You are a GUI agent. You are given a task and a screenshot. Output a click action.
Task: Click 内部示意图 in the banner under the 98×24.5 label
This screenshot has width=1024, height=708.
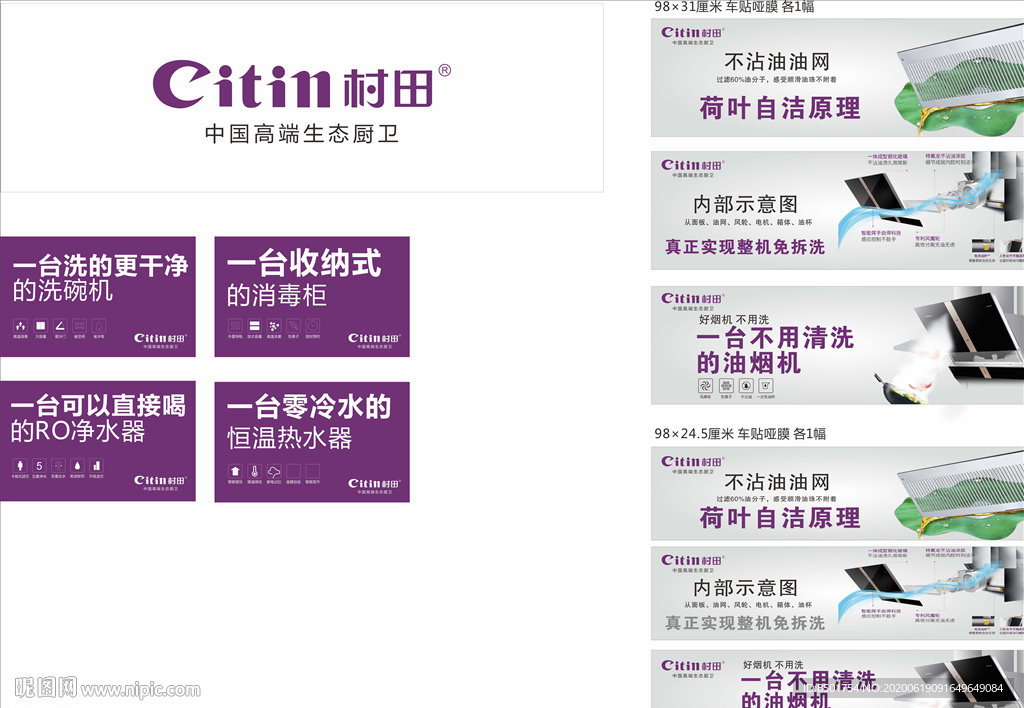(745, 588)
